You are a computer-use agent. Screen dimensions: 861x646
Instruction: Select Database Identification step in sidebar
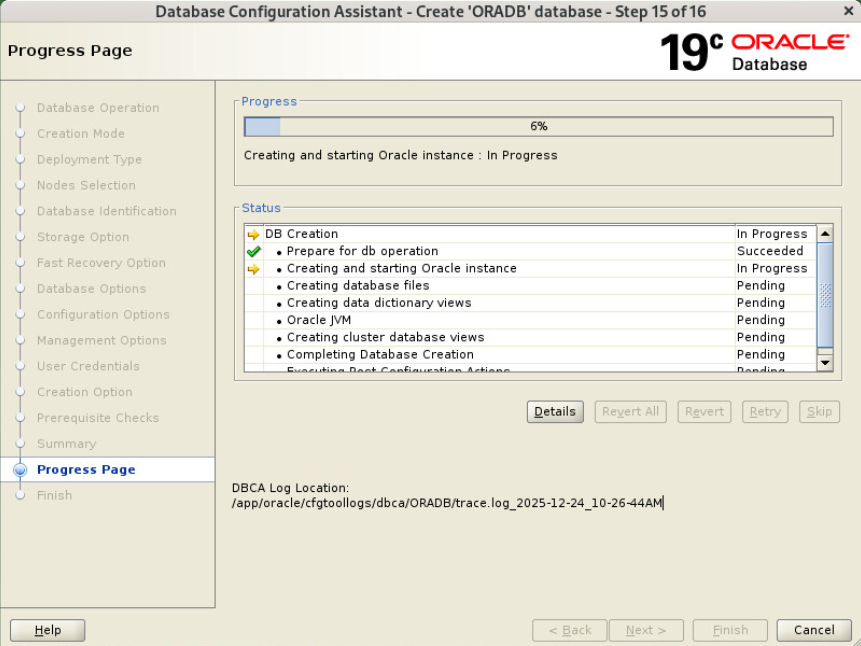pyautogui.click(x=107, y=211)
